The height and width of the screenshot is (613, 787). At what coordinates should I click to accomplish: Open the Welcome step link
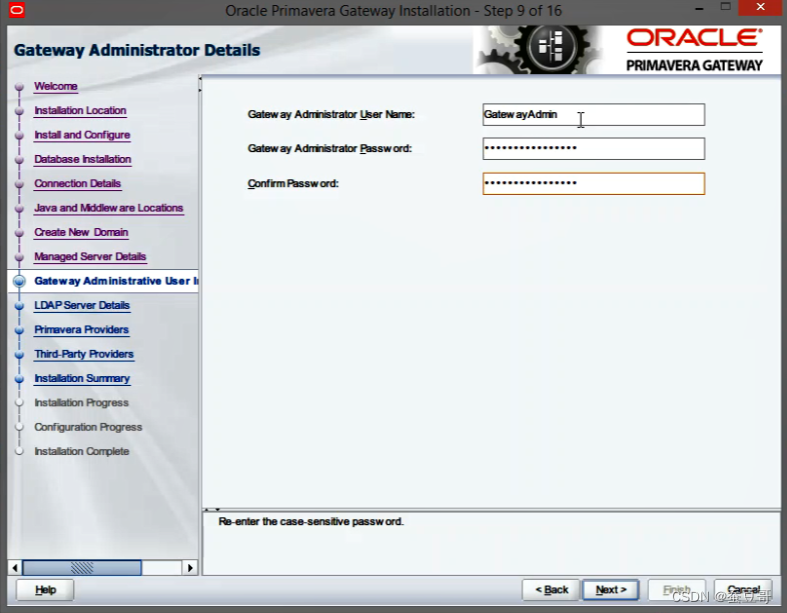[56, 86]
